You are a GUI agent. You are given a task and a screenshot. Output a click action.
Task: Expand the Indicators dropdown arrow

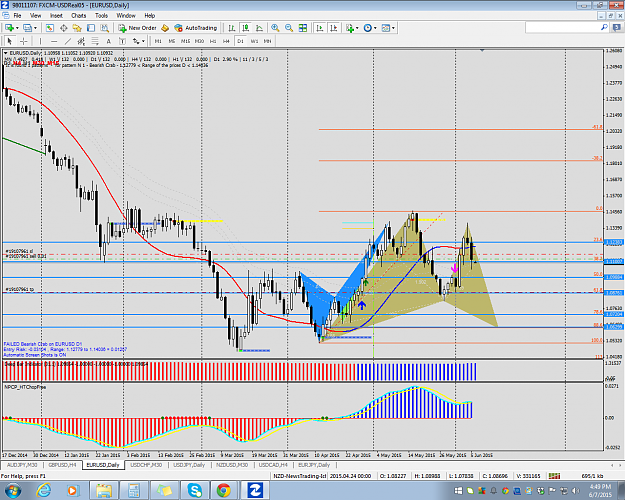pos(357,28)
